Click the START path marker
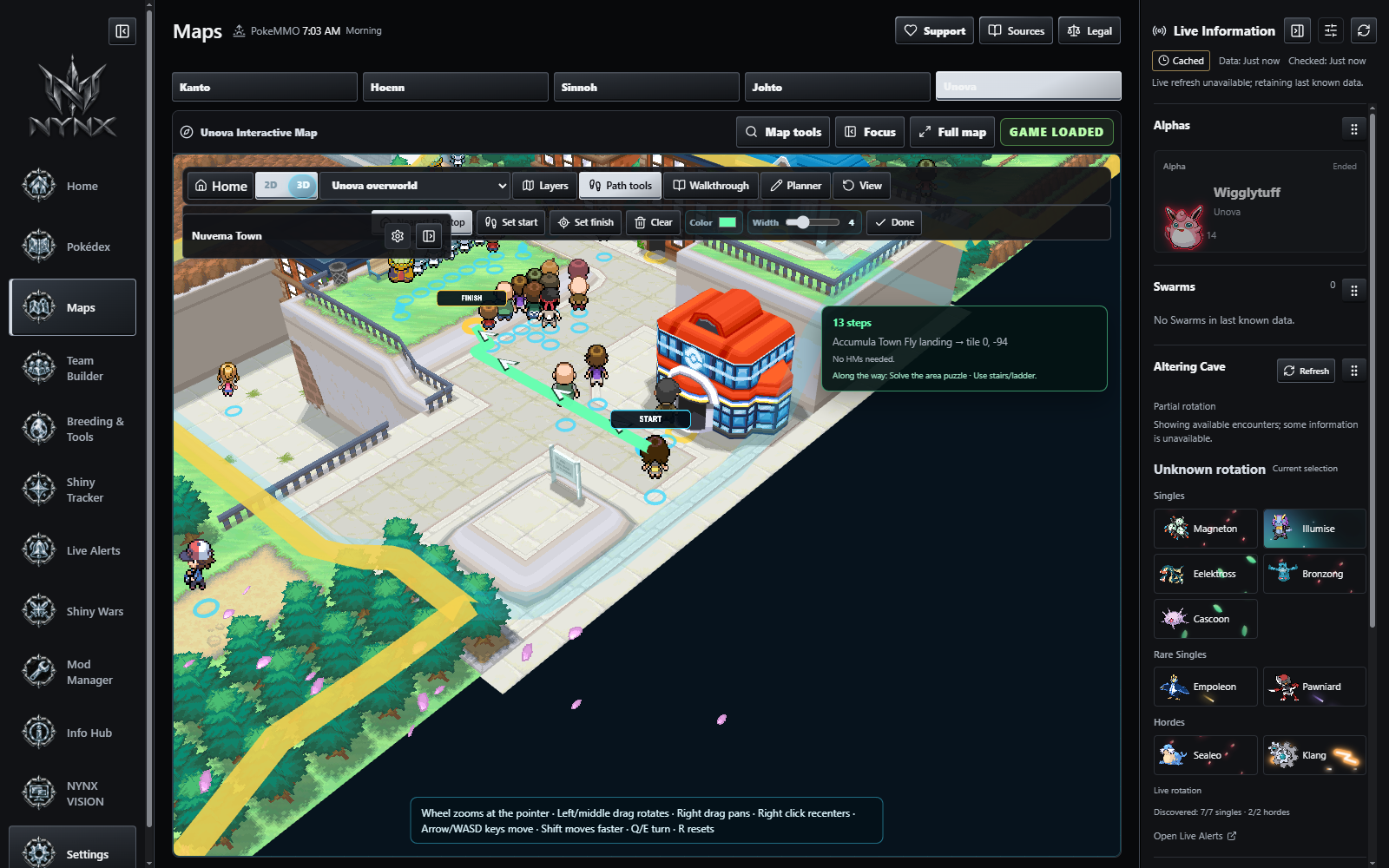This screenshot has width=1389, height=868. pos(650,419)
